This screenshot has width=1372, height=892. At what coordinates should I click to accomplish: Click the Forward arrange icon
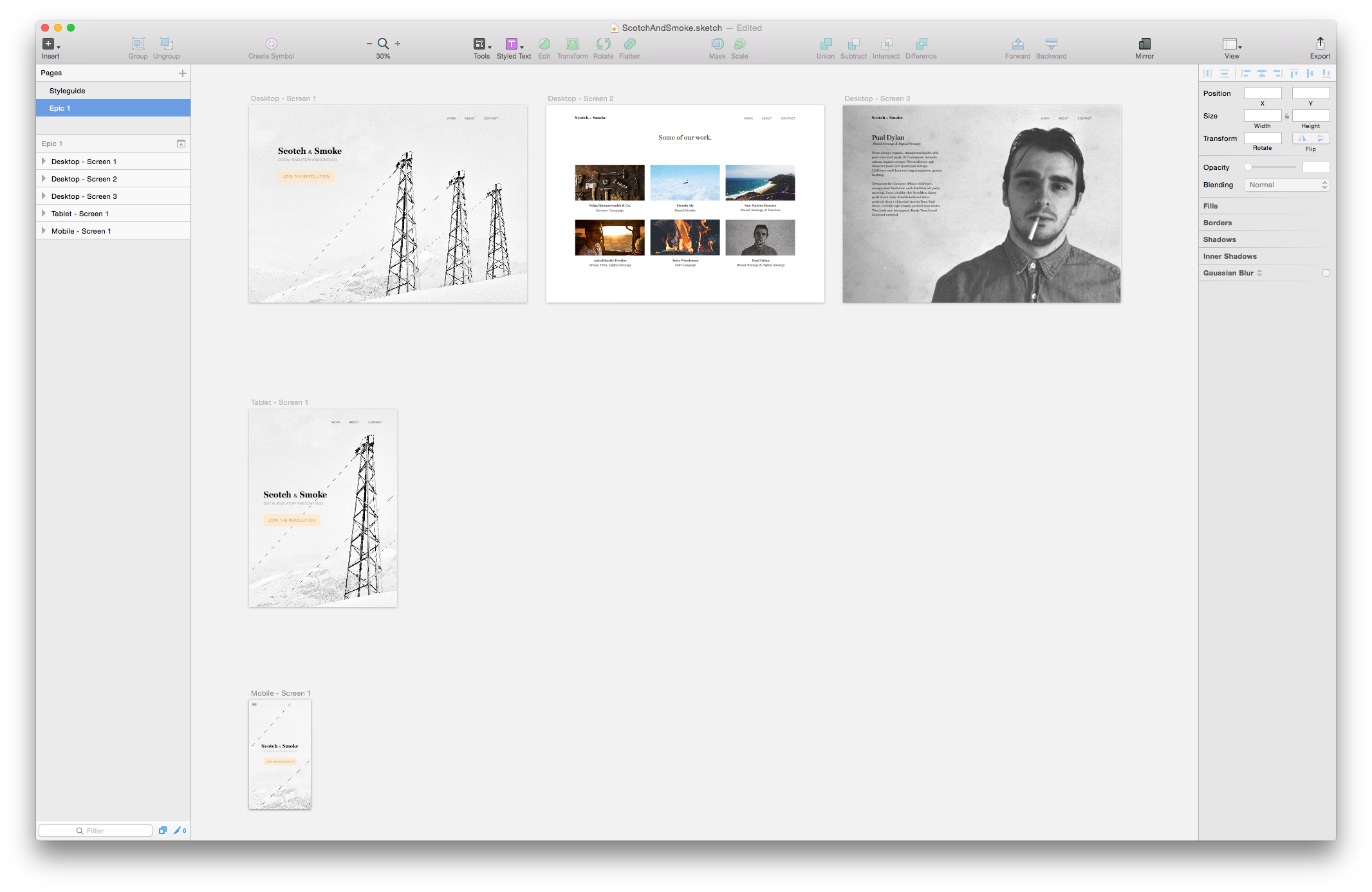1017,44
